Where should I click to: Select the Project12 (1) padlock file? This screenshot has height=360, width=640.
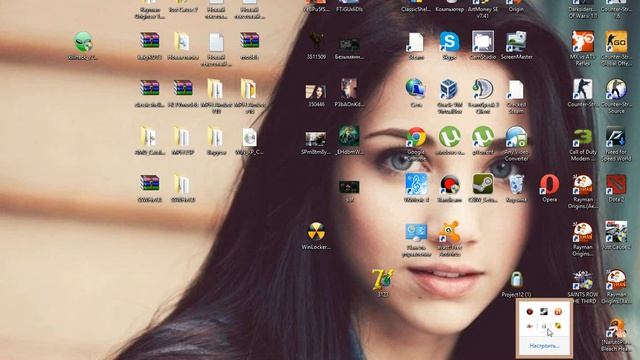(x=516, y=279)
